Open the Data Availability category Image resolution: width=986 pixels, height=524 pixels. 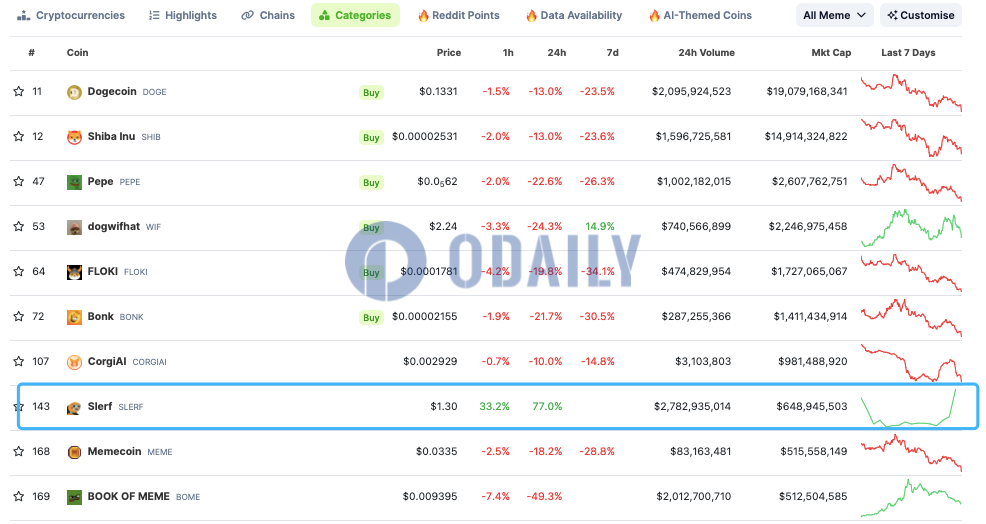point(574,15)
